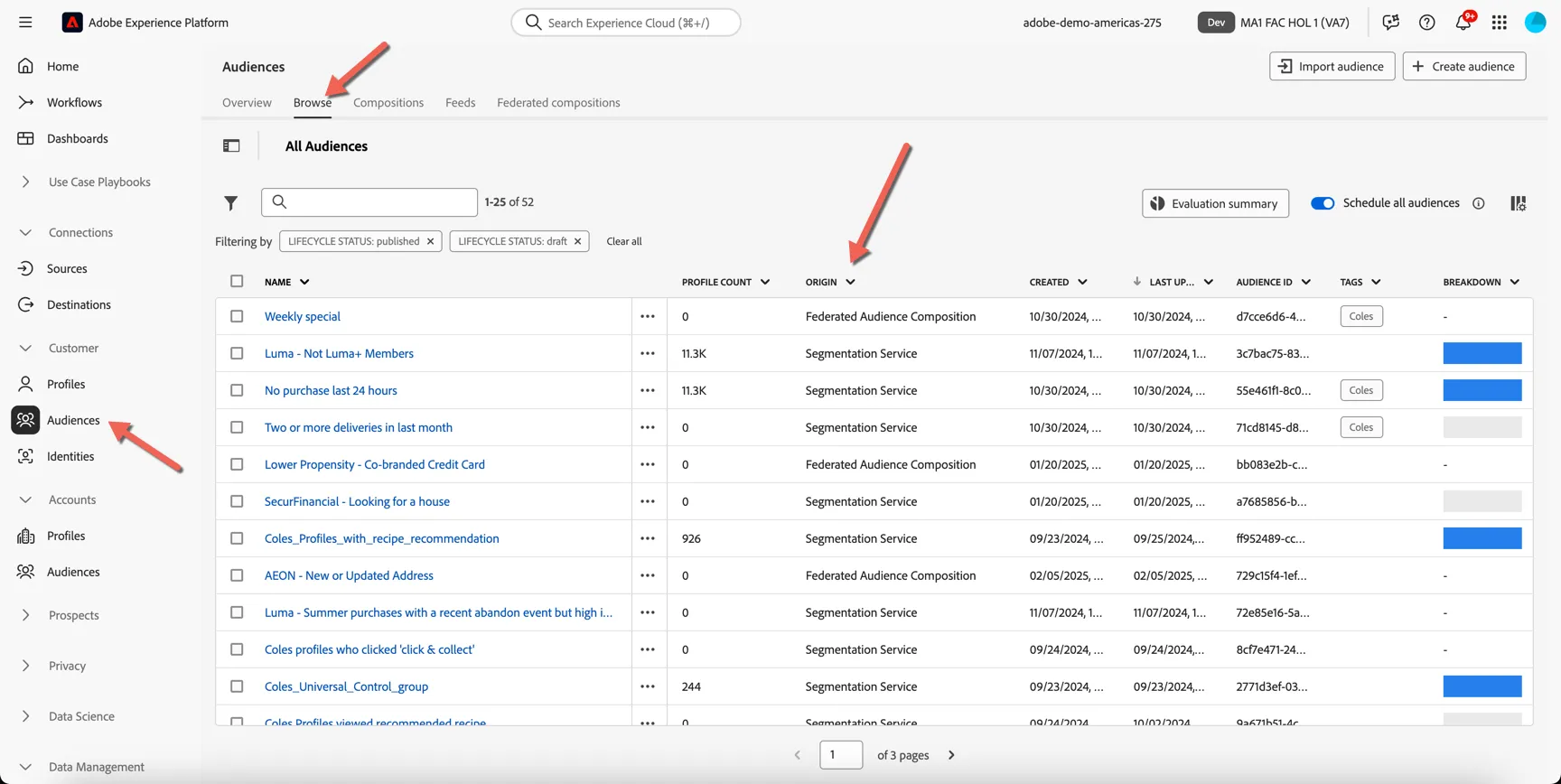The height and width of the screenshot is (784, 1561).
Task: Check the Luma - Not Luma+ Members checkbox
Action: click(x=237, y=354)
